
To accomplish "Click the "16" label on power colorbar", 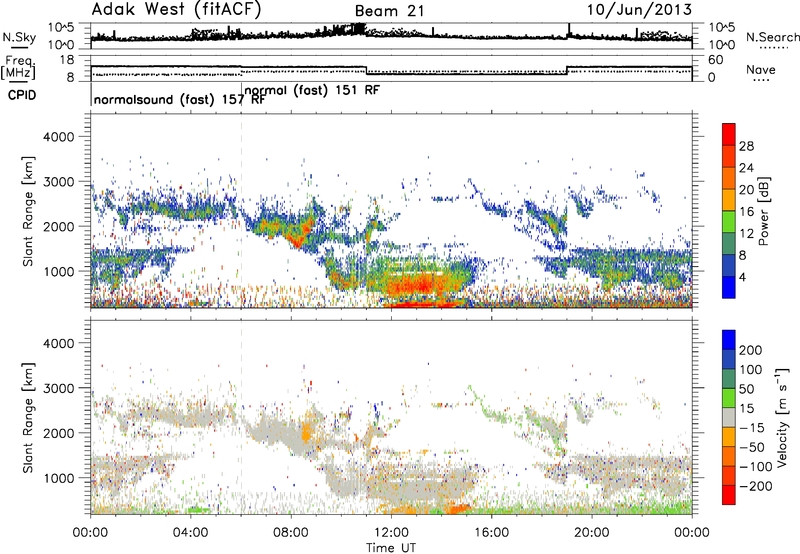I will [x=746, y=212].
